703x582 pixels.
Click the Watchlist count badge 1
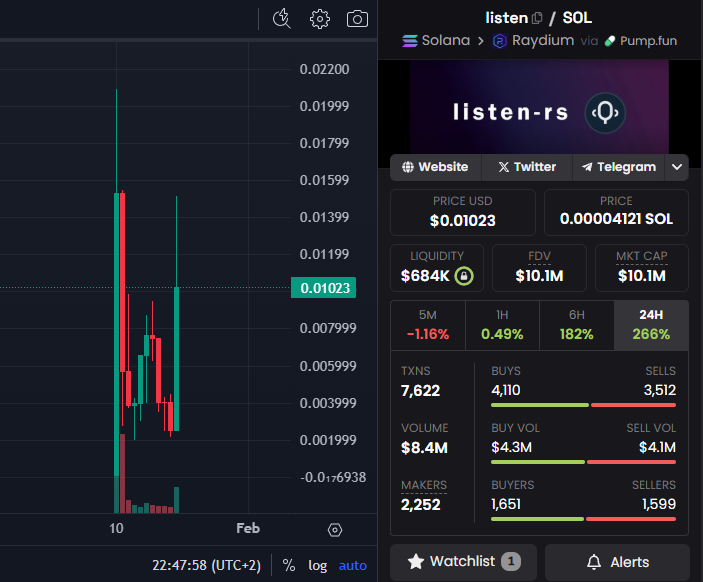coord(511,561)
